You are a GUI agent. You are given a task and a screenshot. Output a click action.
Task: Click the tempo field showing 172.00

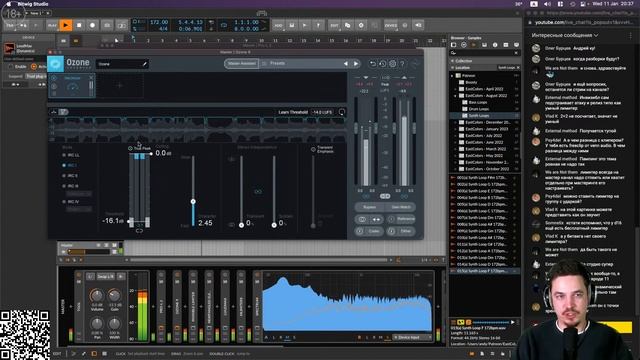(x=159, y=22)
